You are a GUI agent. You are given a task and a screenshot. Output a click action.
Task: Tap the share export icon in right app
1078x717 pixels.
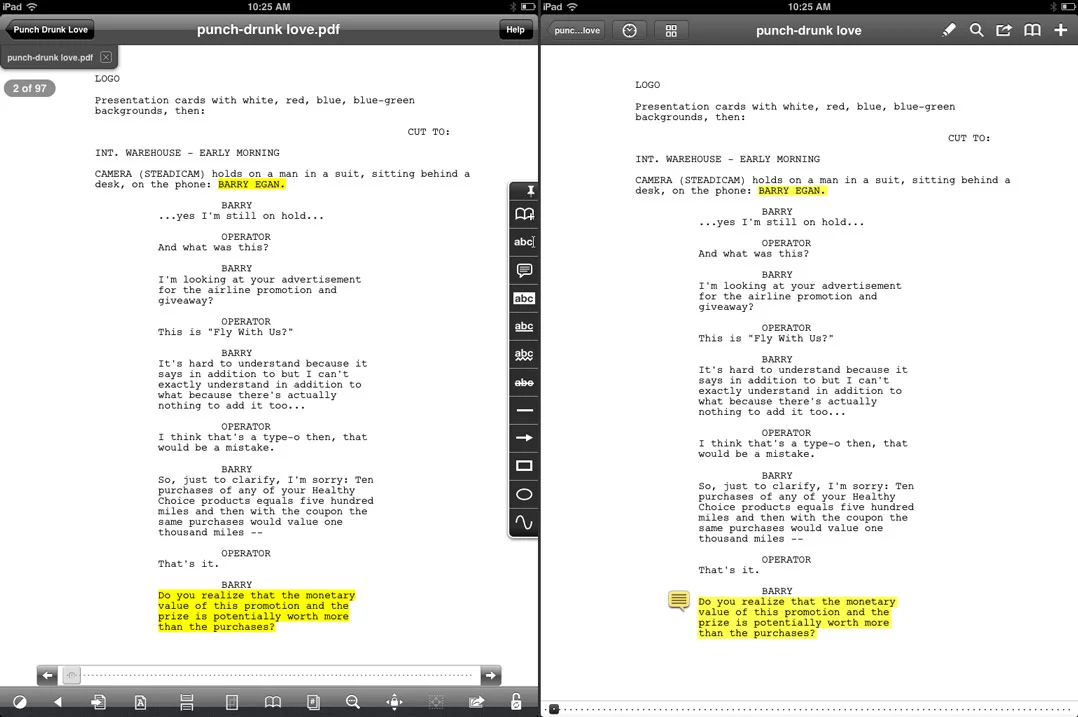click(1004, 30)
